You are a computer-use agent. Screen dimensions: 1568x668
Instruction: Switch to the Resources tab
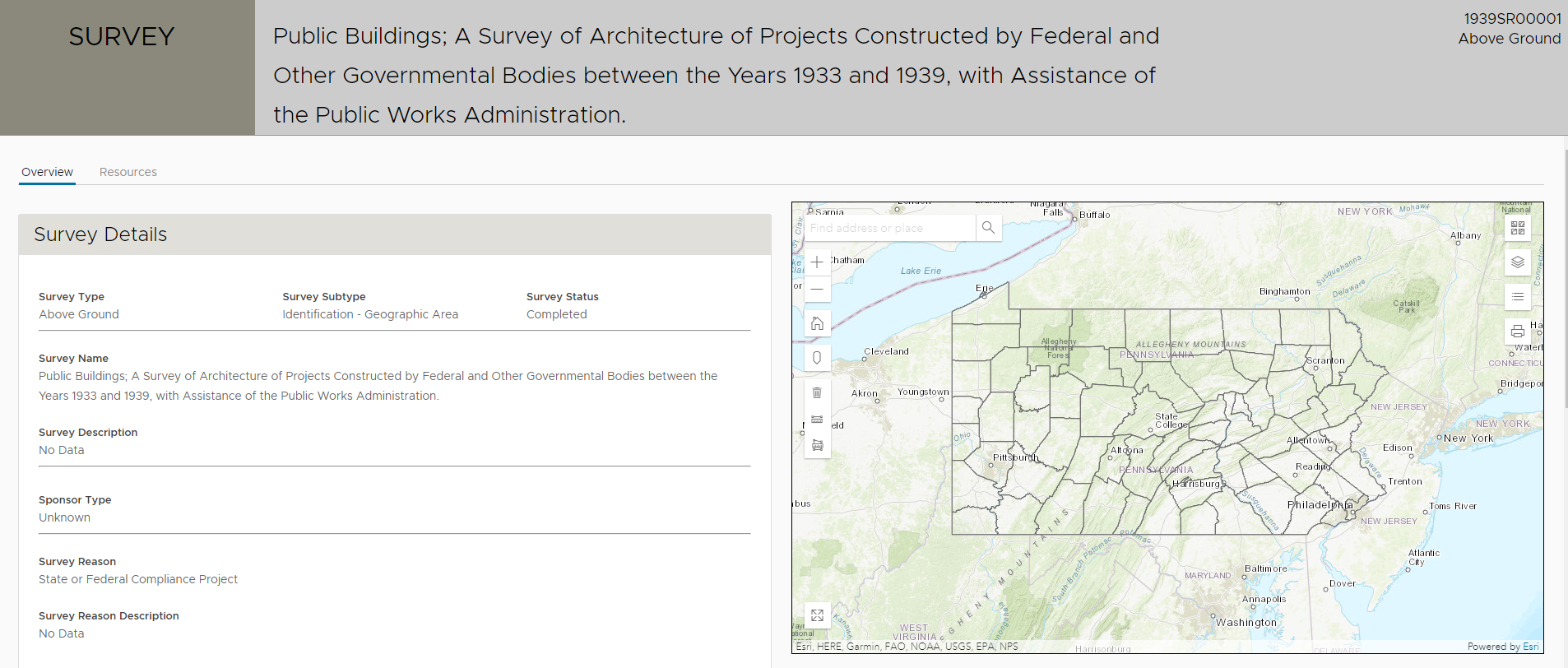128,172
